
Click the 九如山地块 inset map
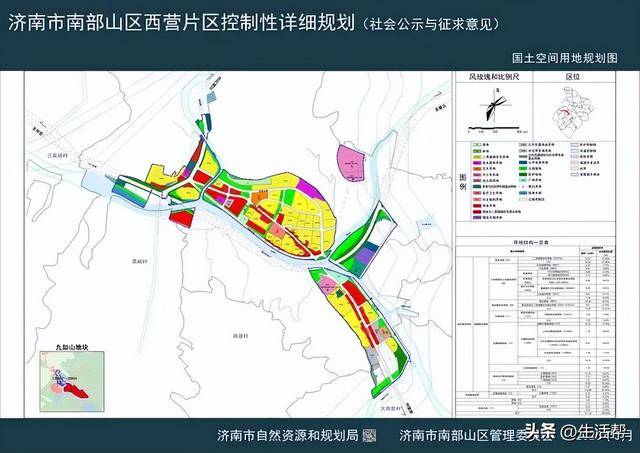(x=72, y=381)
